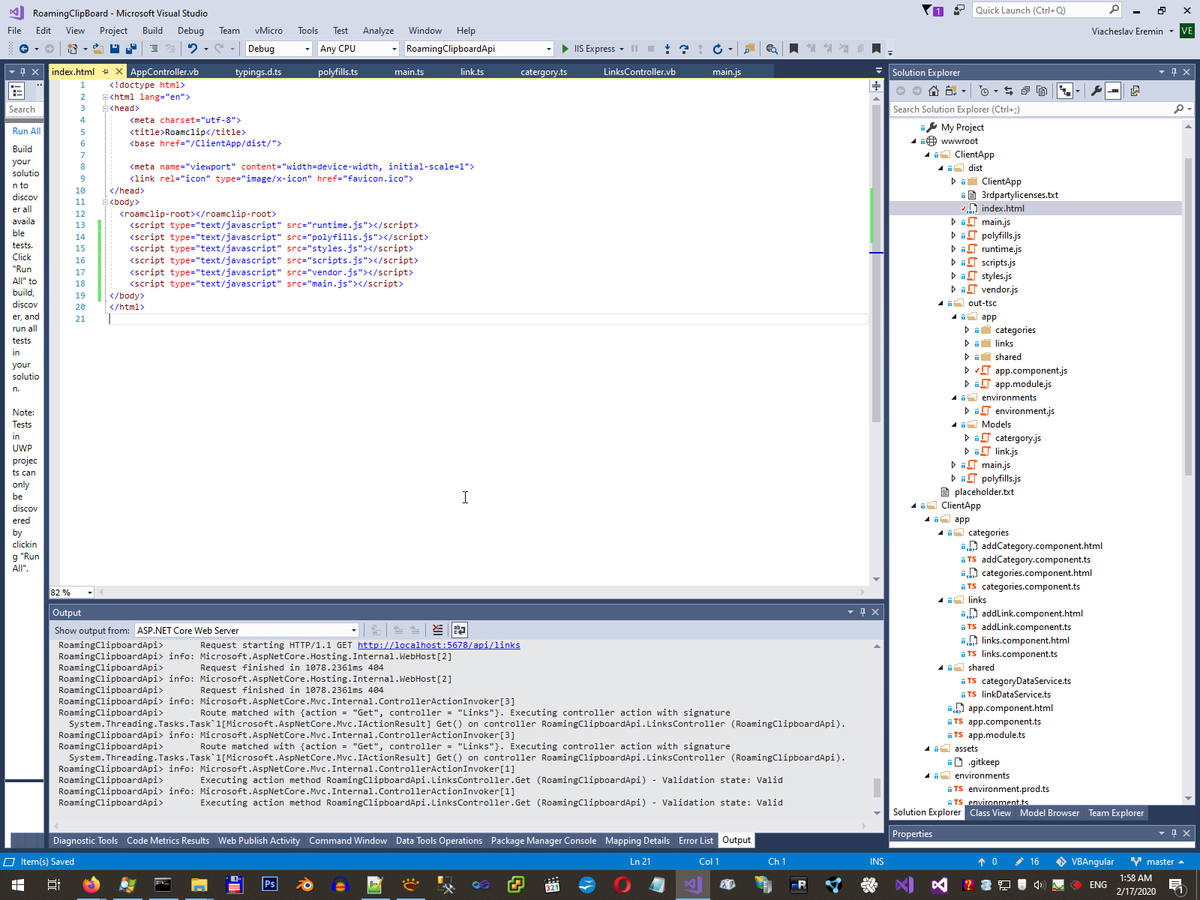Collapse the out-tsc folder in Solution Explorer
1200x900 pixels.
[942, 303]
